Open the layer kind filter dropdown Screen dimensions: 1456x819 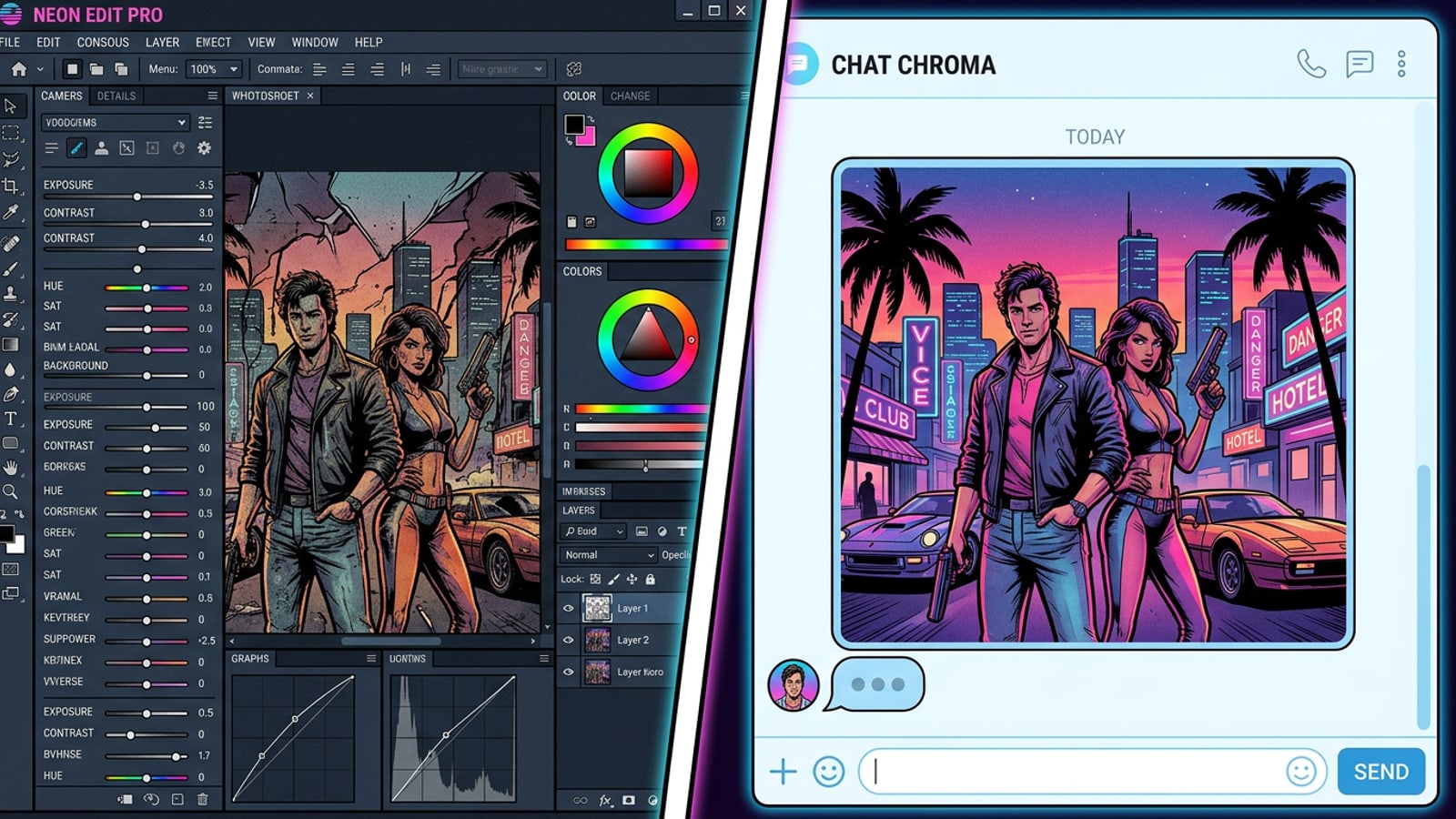[x=594, y=531]
